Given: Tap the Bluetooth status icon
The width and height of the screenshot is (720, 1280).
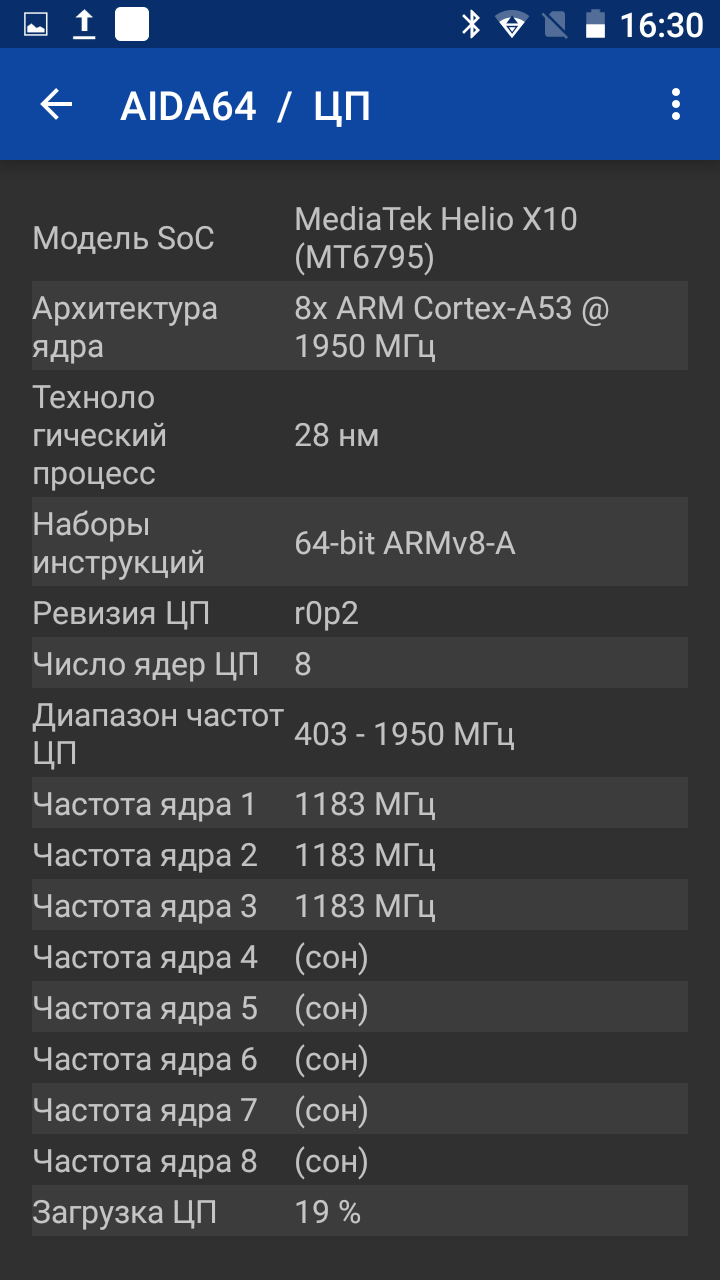Looking at the screenshot, I should 470,24.
